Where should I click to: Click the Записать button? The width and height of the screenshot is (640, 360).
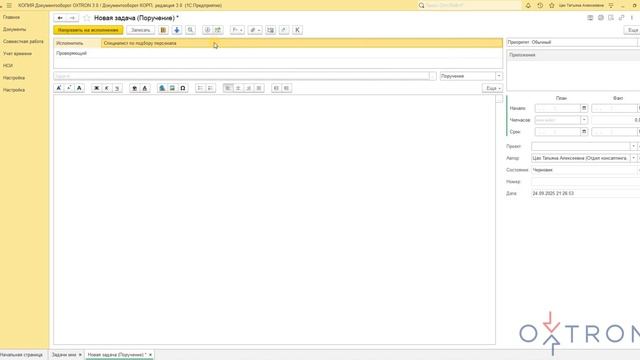[140, 30]
